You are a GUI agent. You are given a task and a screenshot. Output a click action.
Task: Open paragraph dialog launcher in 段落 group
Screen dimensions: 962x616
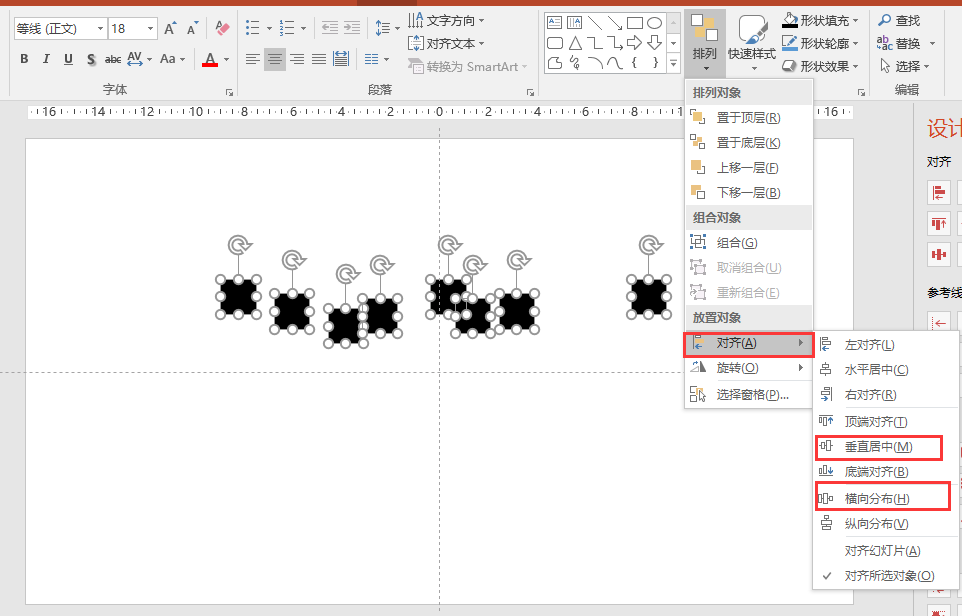click(x=530, y=93)
